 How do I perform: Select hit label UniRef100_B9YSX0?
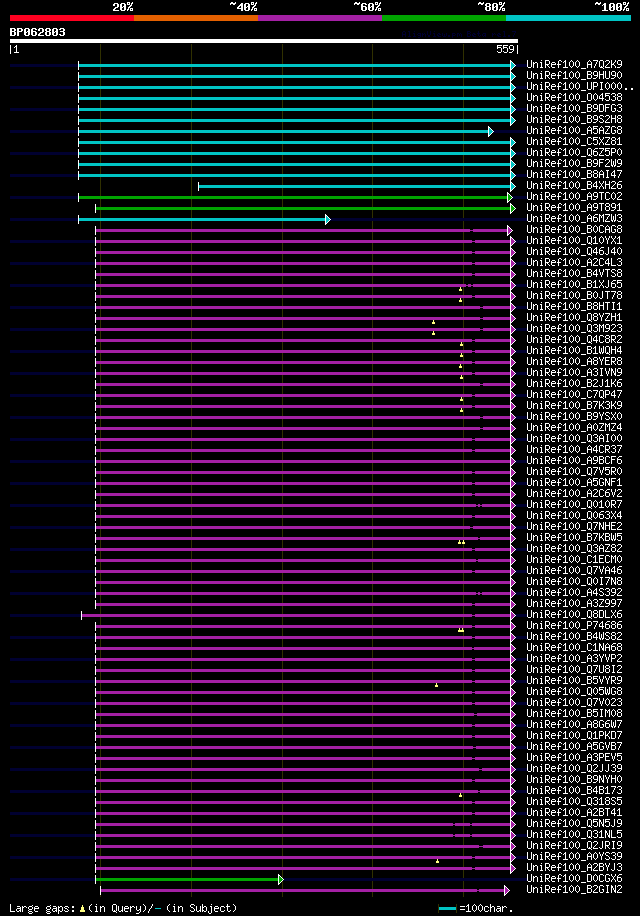point(574,417)
